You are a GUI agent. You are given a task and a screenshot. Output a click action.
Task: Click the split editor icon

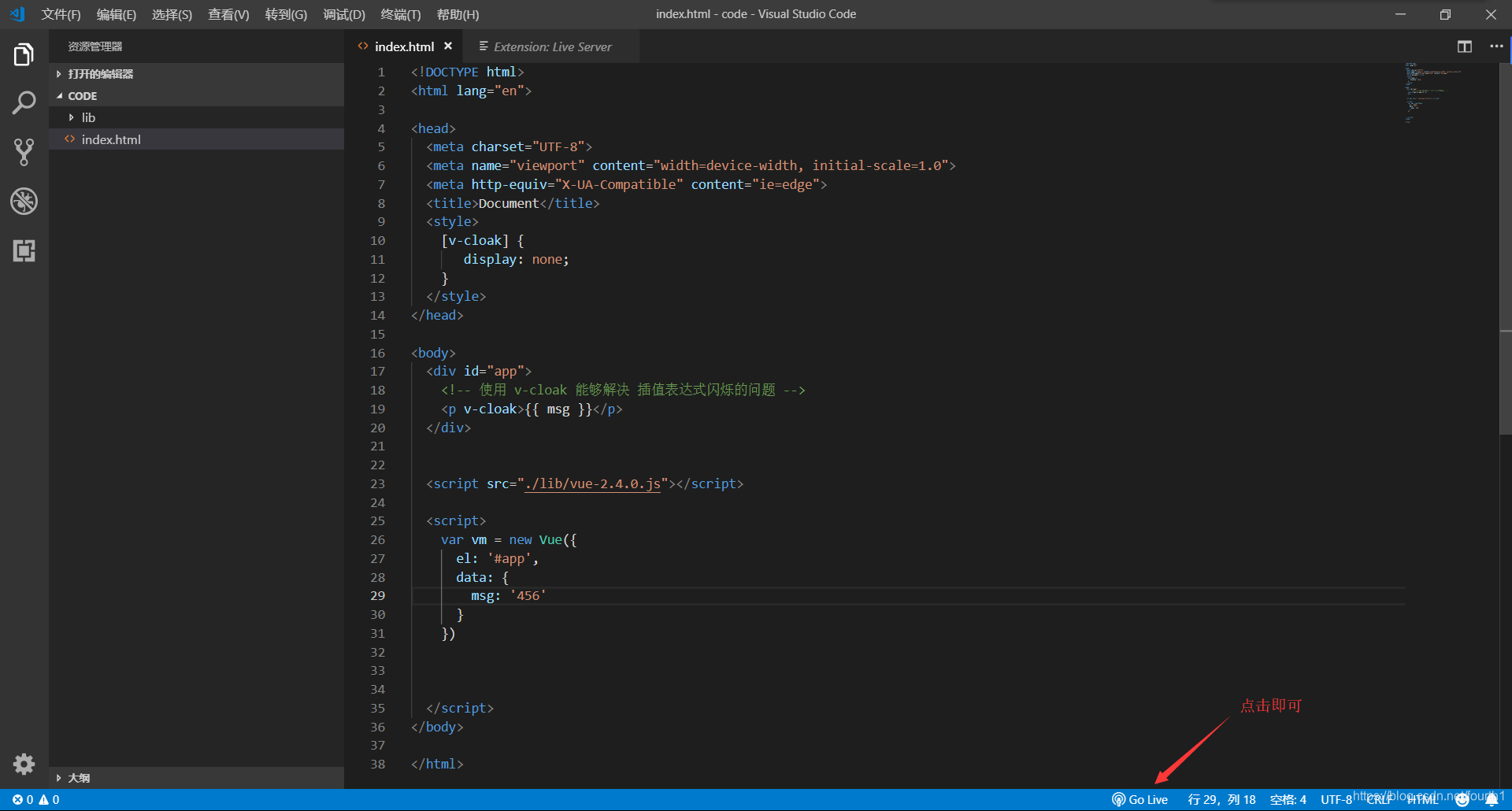1464,46
